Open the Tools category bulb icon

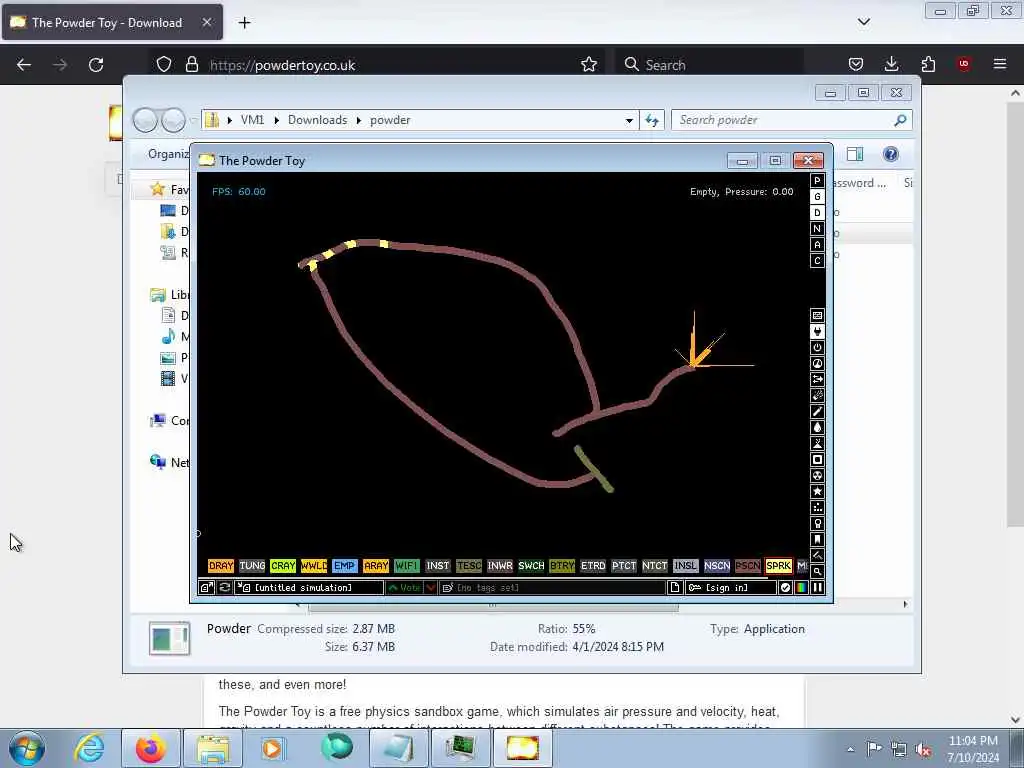[x=817, y=524]
